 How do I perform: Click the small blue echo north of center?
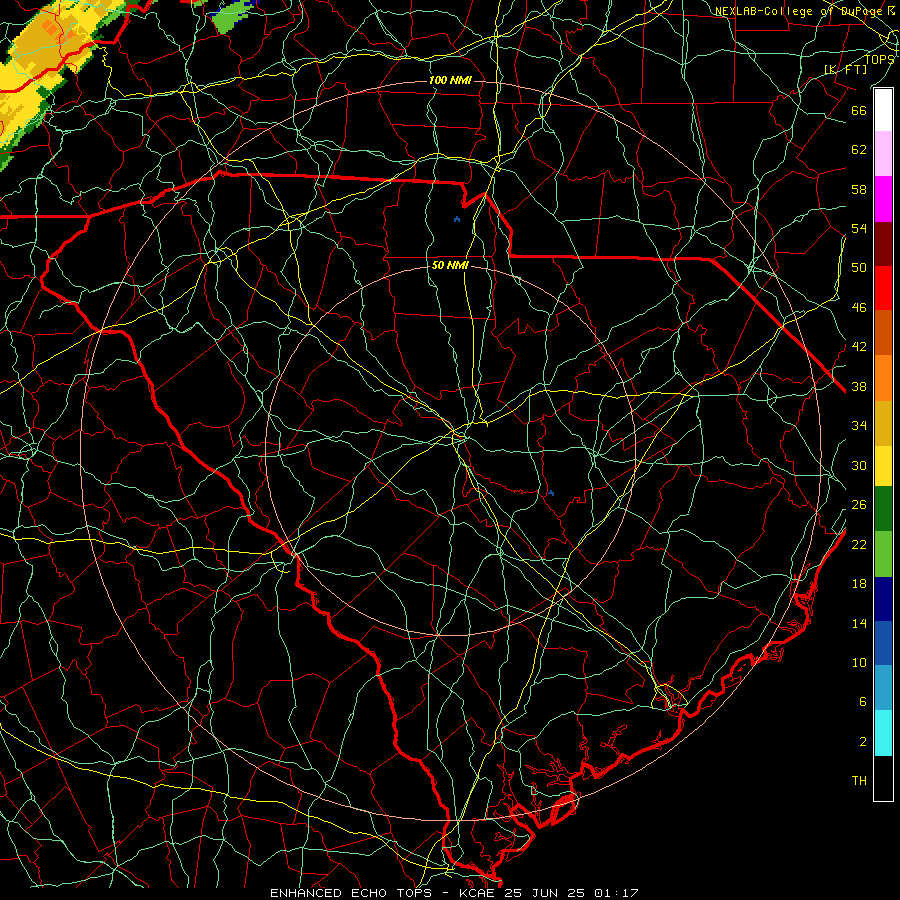point(457,219)
